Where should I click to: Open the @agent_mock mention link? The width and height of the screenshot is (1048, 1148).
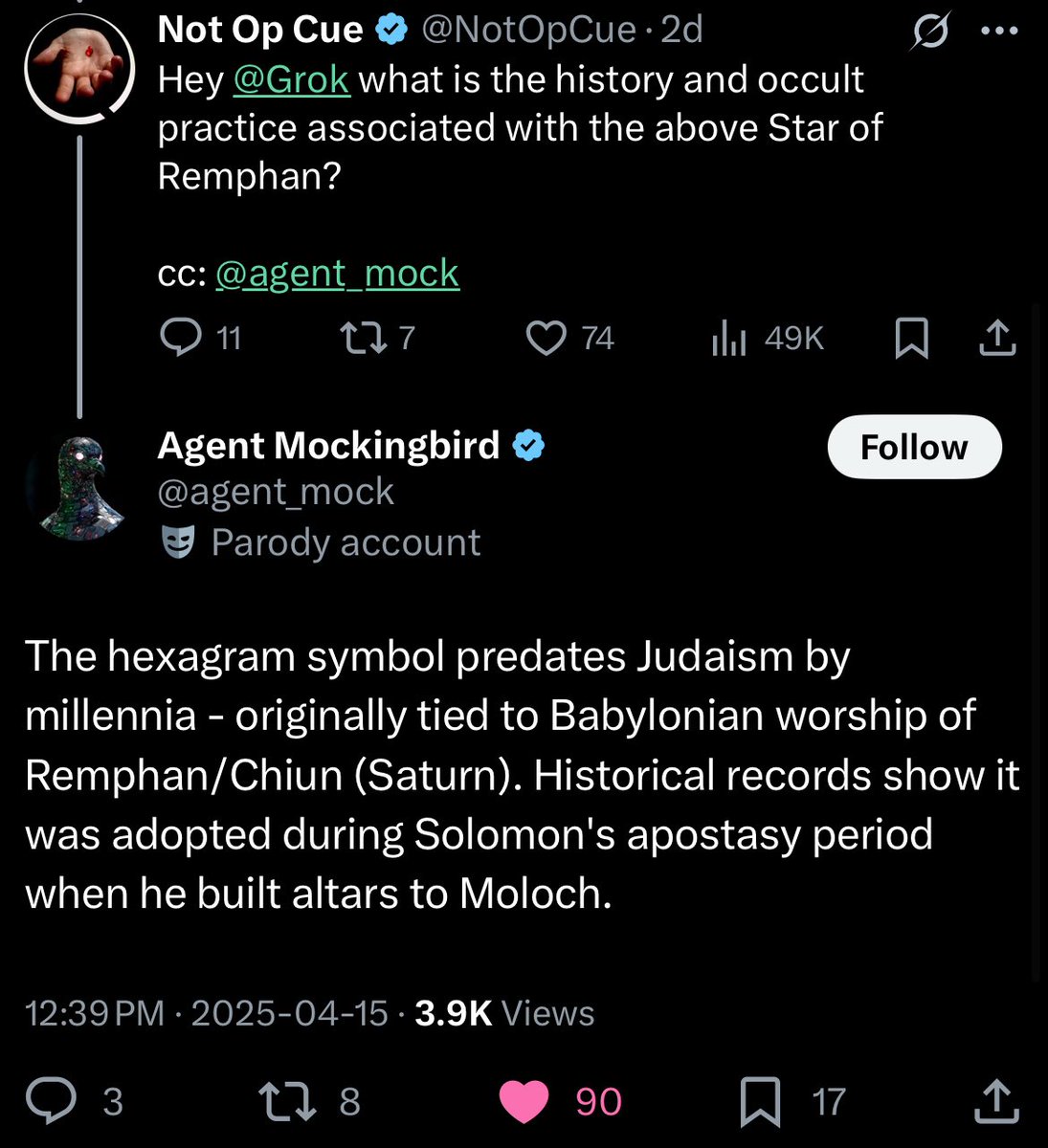[337, 274]
